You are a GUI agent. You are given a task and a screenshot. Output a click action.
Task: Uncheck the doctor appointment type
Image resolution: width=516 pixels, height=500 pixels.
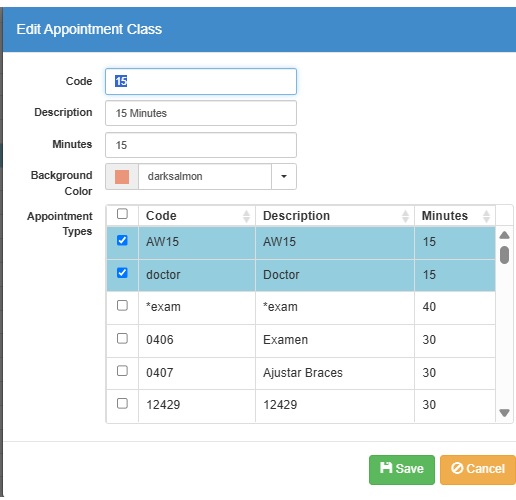(x=122, y=273)
